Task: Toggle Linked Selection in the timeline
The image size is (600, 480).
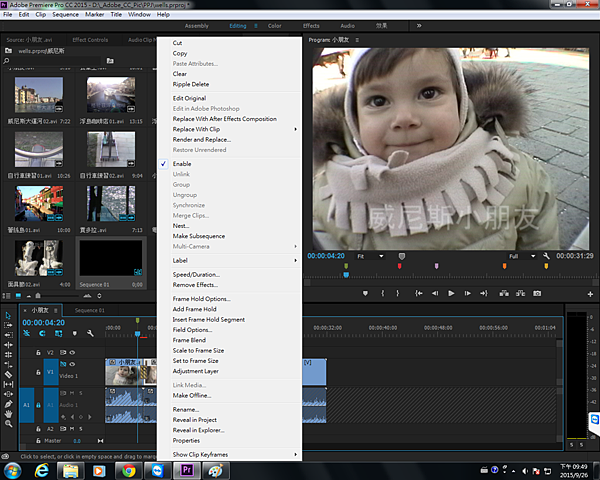Action: click(x=59, y=333)
